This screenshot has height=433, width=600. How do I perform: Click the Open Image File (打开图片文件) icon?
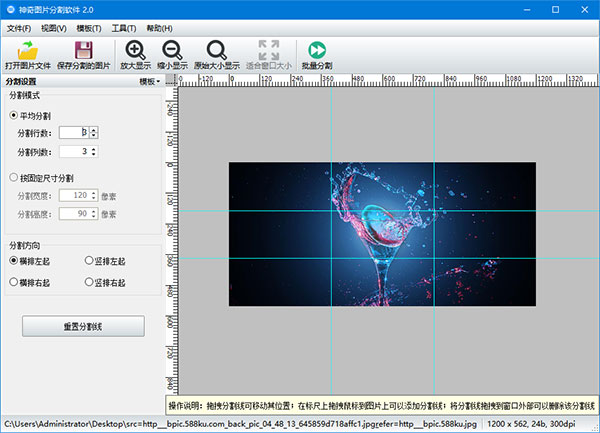(x=28, y=51)
